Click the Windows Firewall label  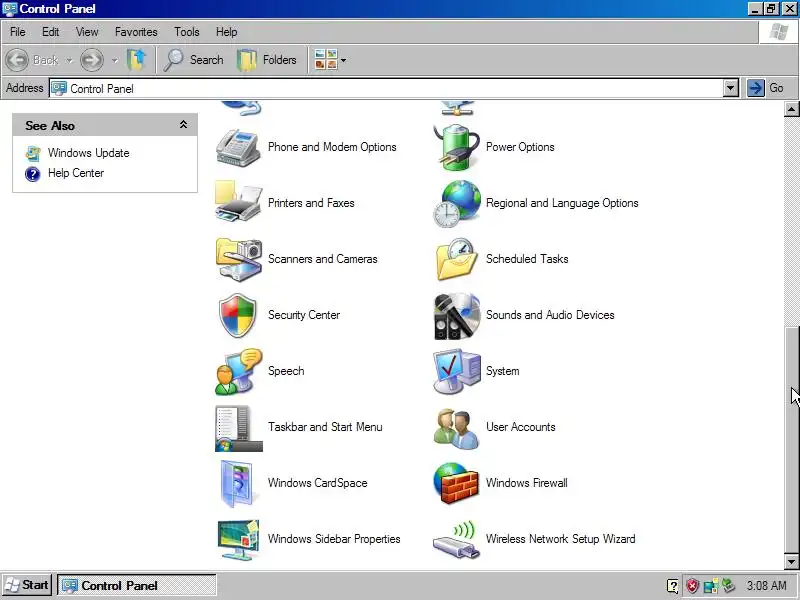pos(527,483)
